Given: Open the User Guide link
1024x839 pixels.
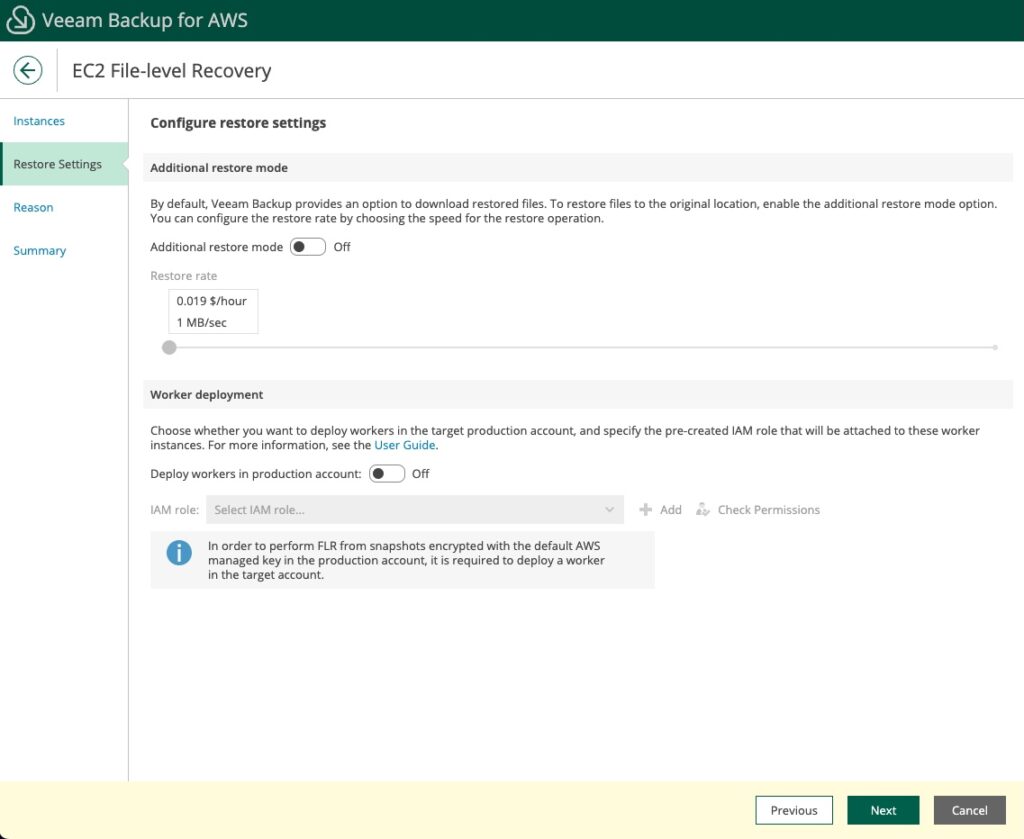Looking at the screenshot, I should click(x=404, y=446).
